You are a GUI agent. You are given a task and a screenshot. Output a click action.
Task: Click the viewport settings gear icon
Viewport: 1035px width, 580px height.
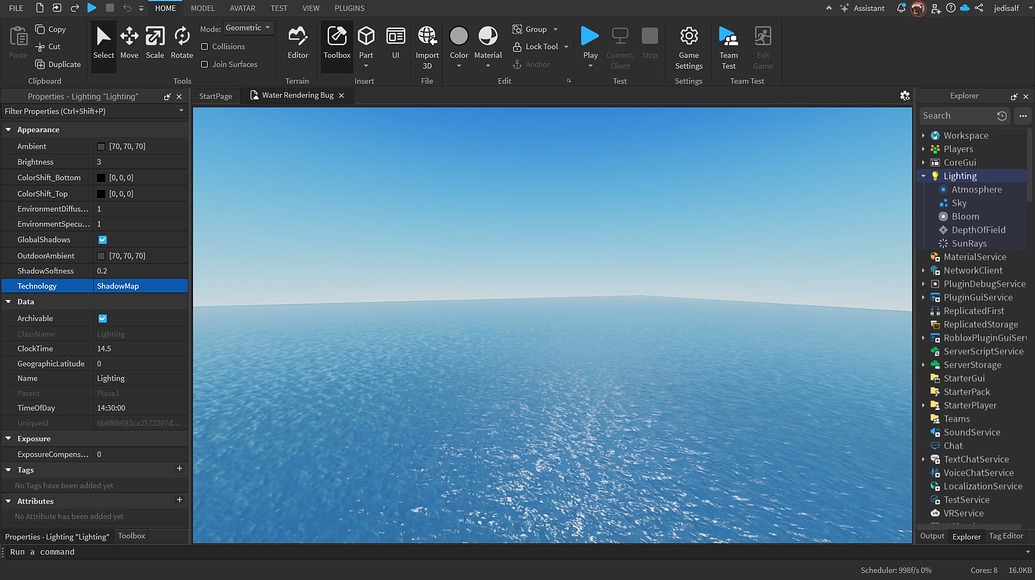(x=905, y=96)
